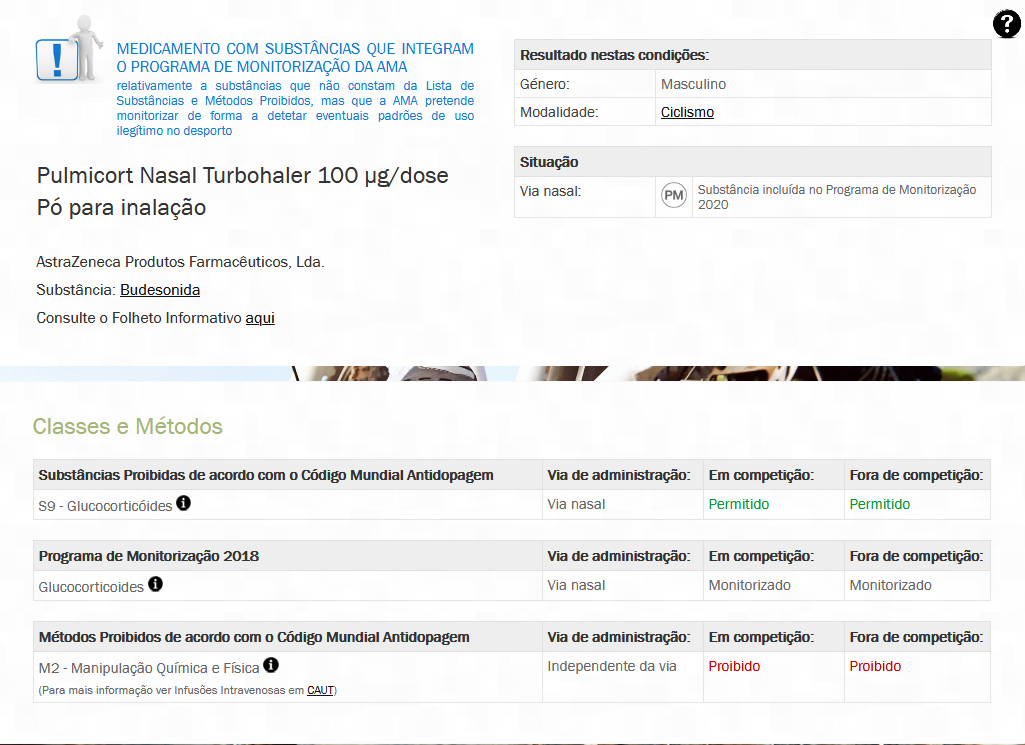Click 'Monitorizado' under Em competição
Viewport: 1025px width, 745px height.
click(750, 586)
